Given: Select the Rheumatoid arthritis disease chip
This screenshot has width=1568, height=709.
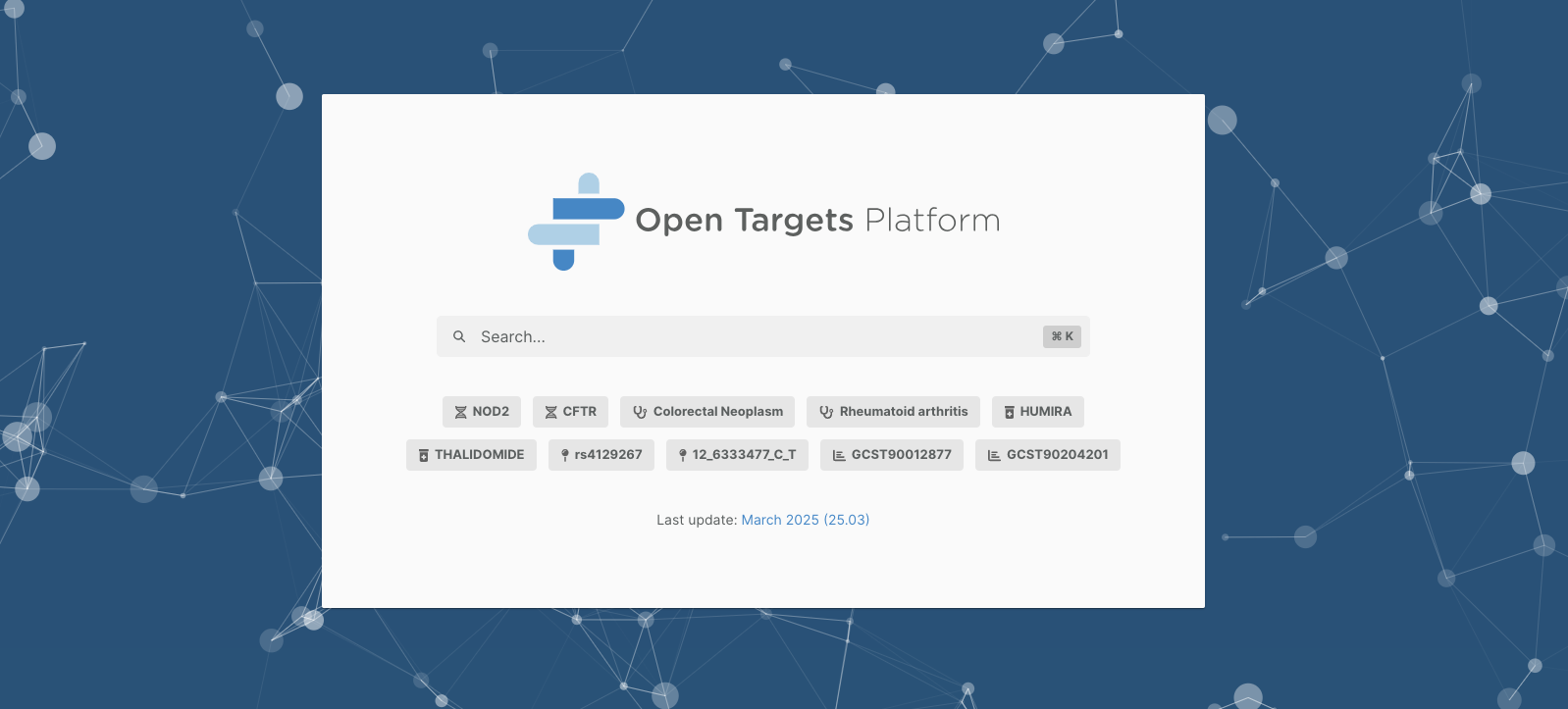Looking at the screenshot, I should [x=893, y=412].
